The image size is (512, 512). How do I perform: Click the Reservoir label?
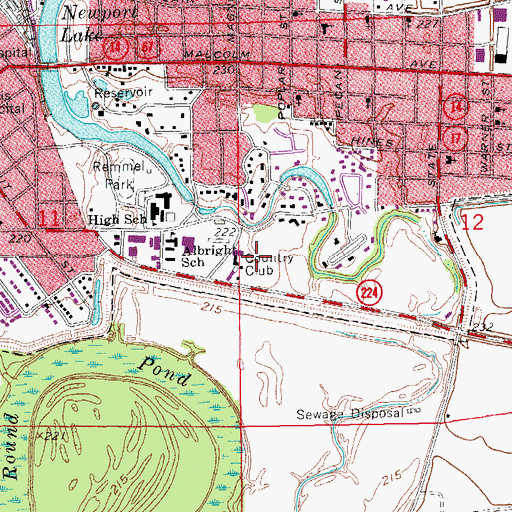pos(124,93)
